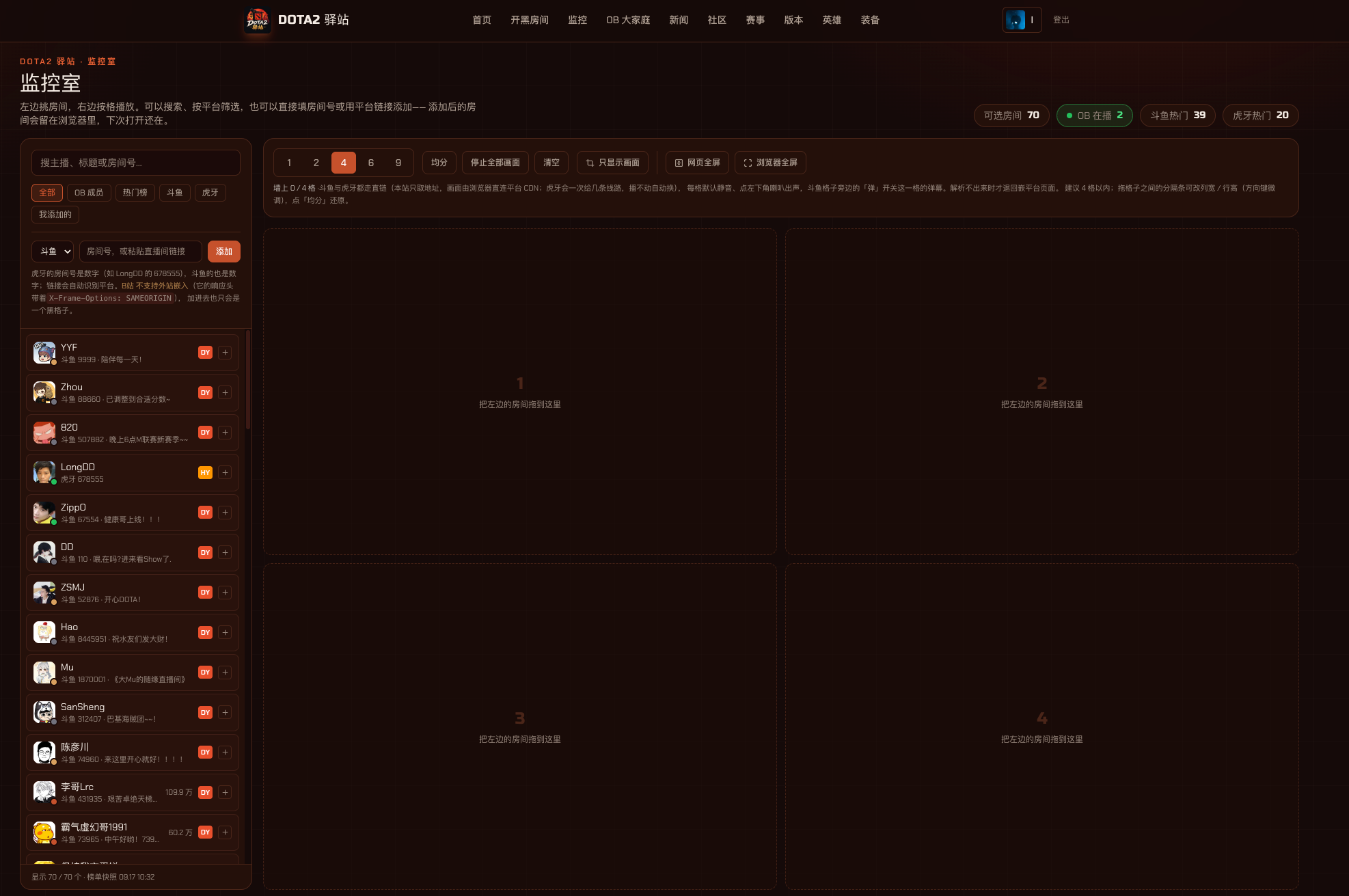The height and width of the screenshot is (896, 1349).
Task: Add 霸气虚幻哥1991 room with its plus icon
Action: (x=225, y=832)
